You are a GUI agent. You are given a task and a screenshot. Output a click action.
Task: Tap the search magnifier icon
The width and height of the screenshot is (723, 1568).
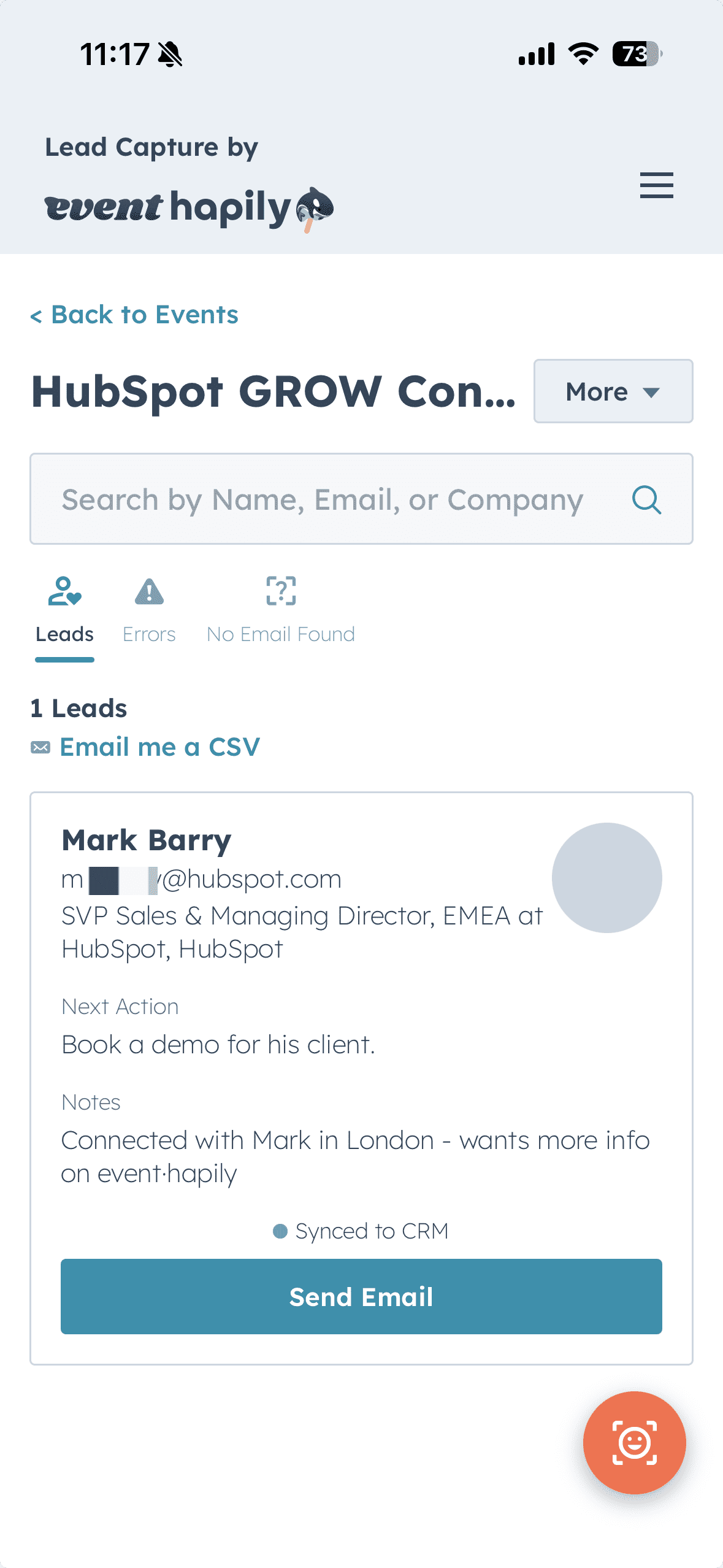point(646,499)
